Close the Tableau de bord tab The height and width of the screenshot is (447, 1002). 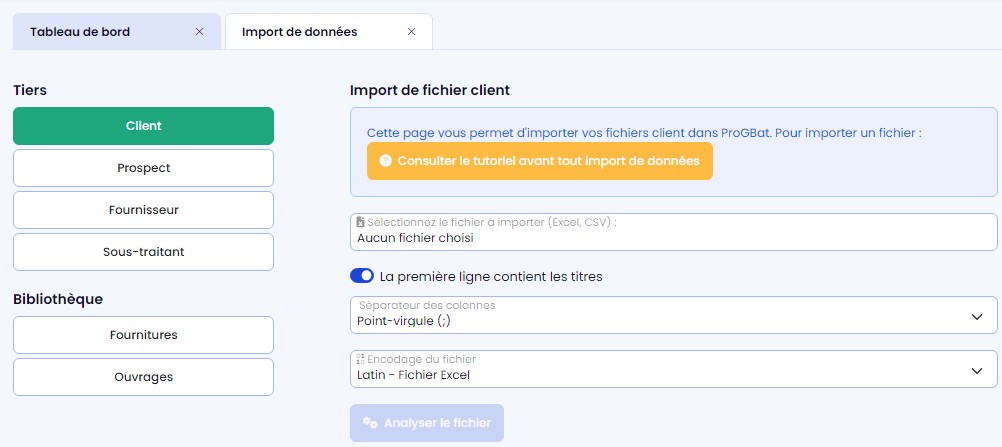pos(200,32)
